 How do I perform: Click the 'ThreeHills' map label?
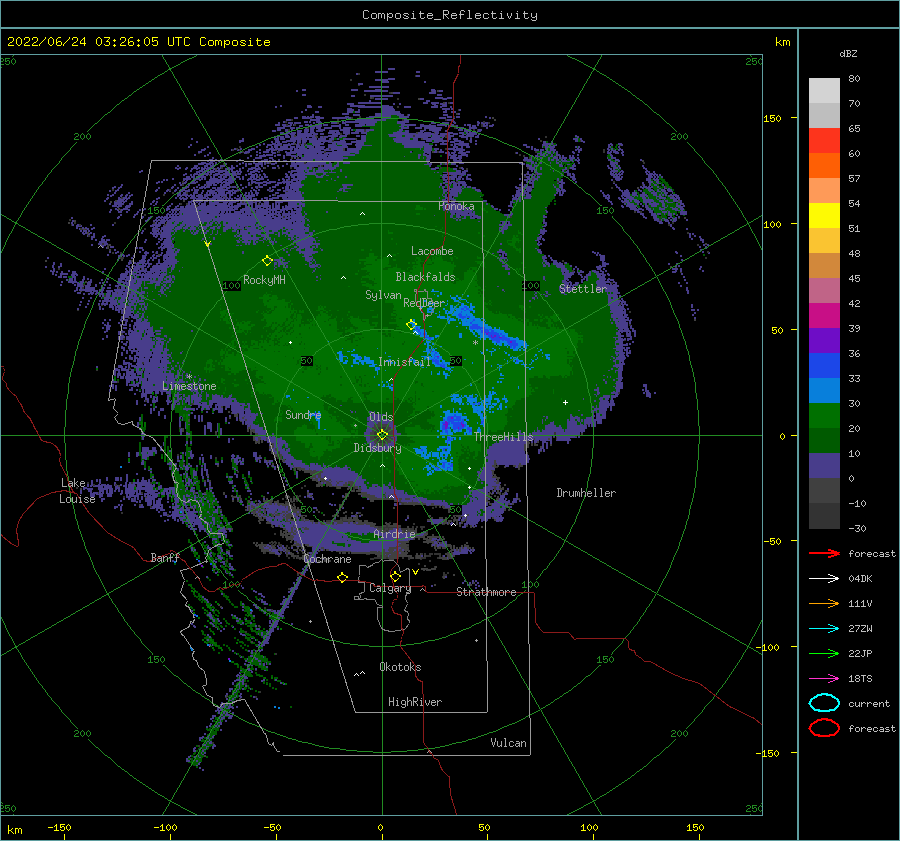(503, 437)
